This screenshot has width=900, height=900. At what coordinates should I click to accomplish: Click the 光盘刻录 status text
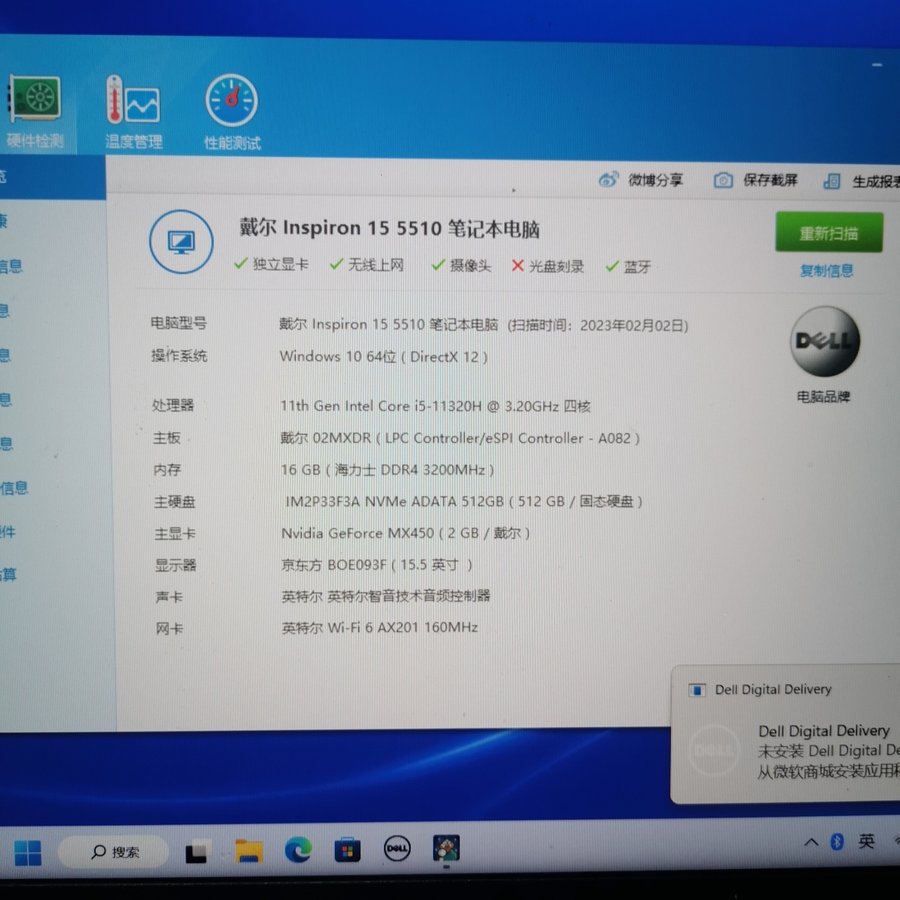tap(556, 266)
